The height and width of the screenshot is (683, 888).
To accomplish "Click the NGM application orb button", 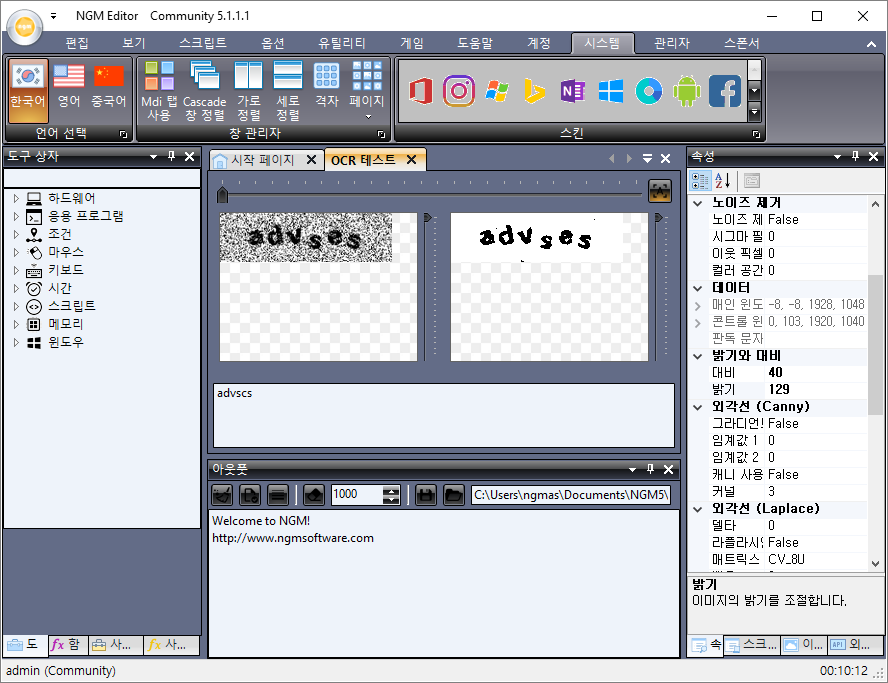I will (24, 26).
